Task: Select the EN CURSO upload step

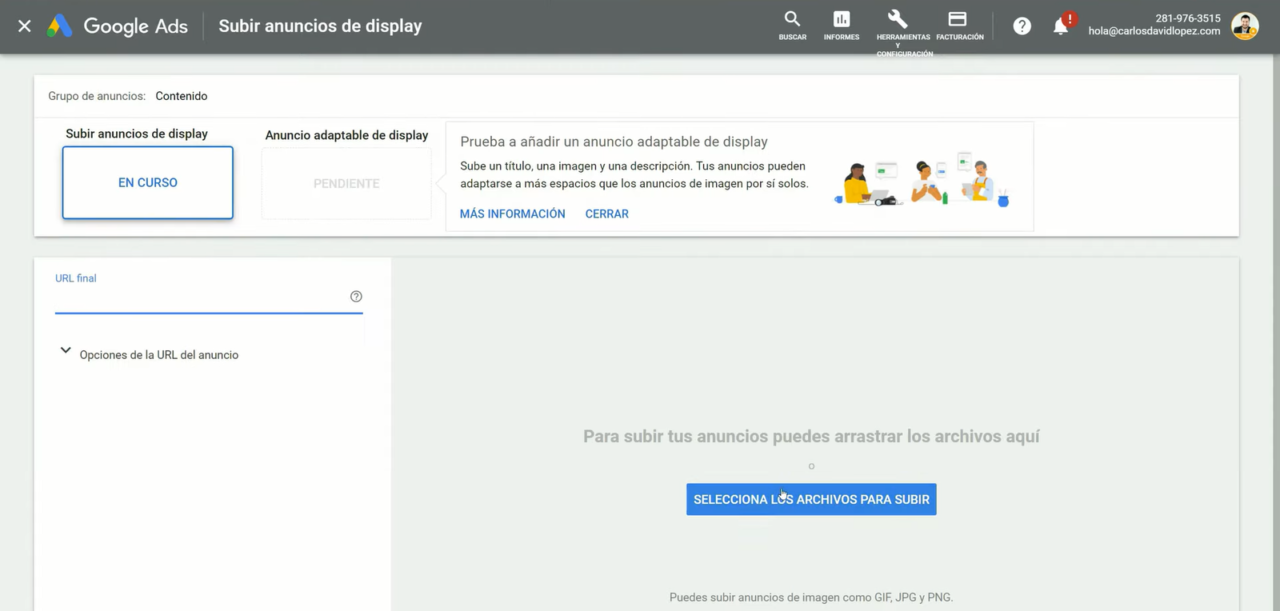Action: (x=147, y=182)
